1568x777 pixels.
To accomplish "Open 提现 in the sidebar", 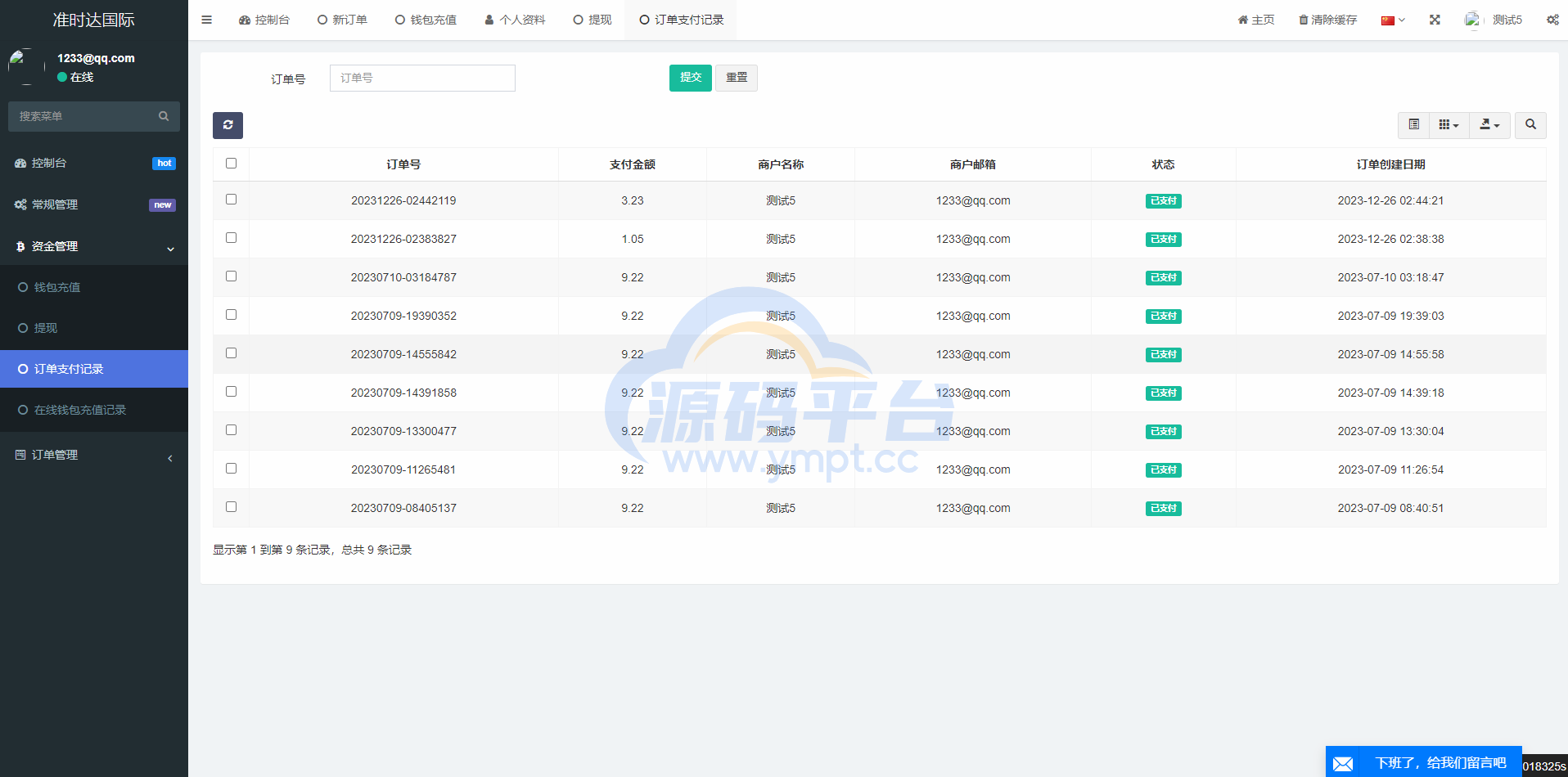I will 94,328.
